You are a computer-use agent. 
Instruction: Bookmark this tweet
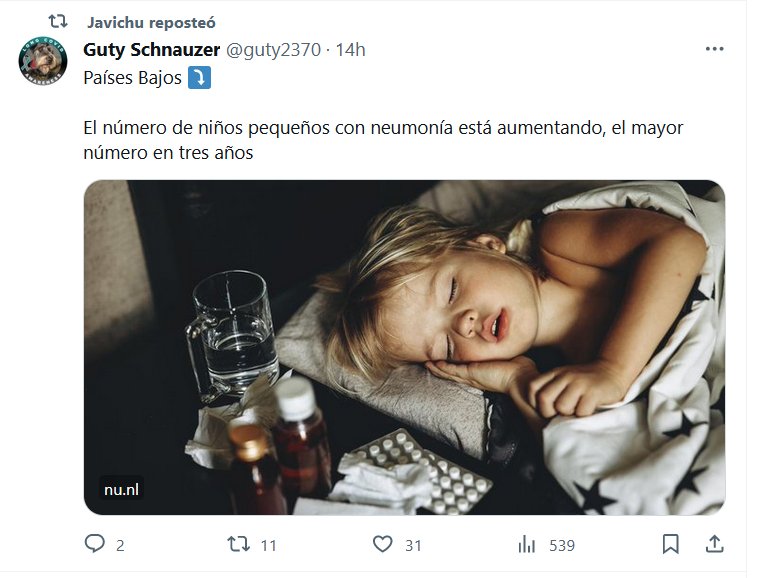(671, 544)
